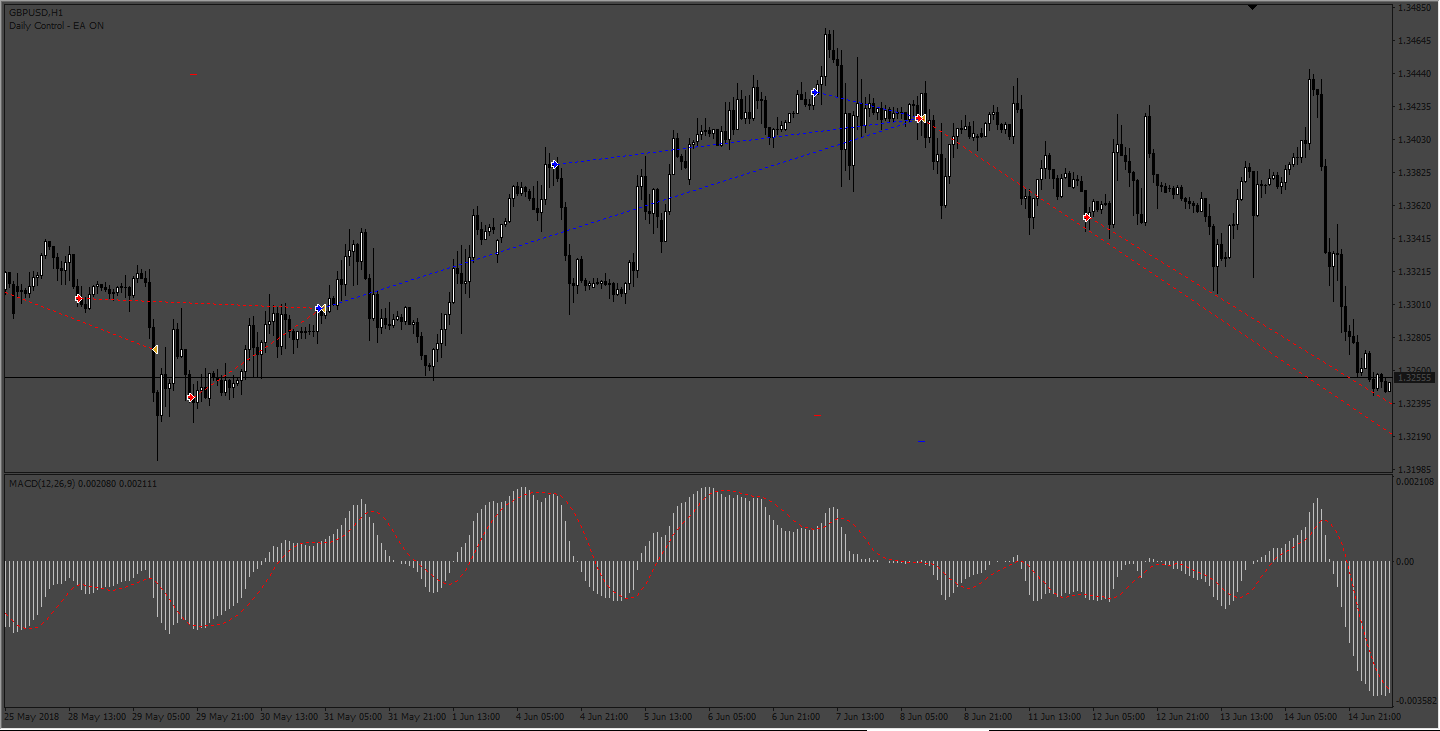This screenshot has height=731, width=1440.
Task: Click the 1.31985 price scale value
Action: [1416, 470]
